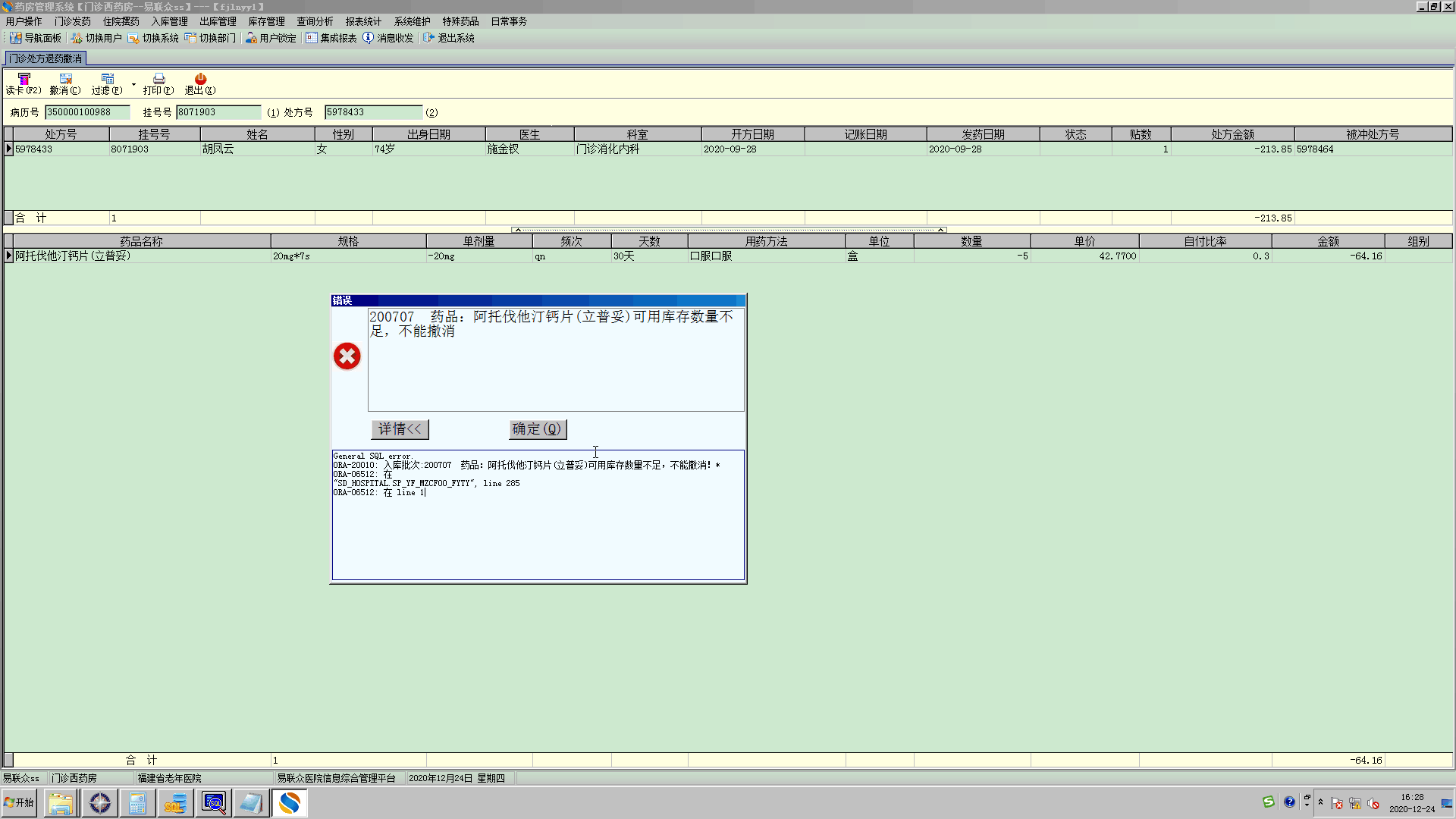Viewport: 1456px width, 819px height.
Task: Open the 库存管理 menu
Action: [266, 21]
